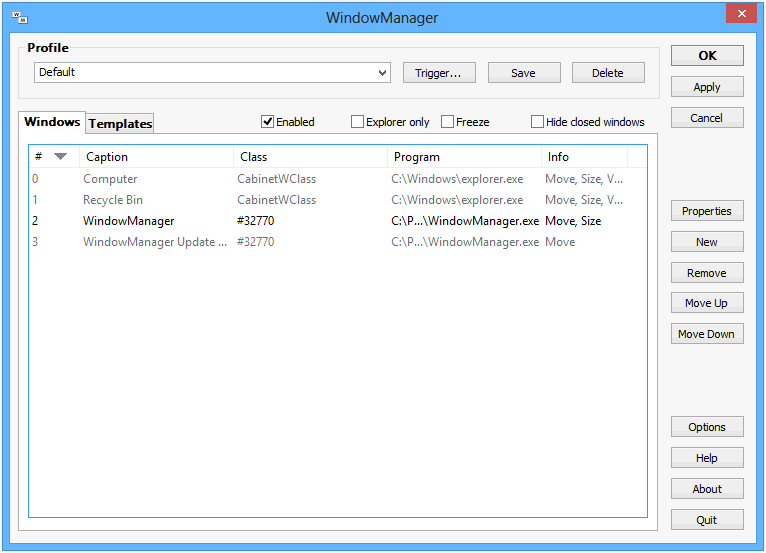Viewport: 766px width, 553px height.
Task: Sort list by Program column
Action: pyautogui.click(x=464, y=156)
